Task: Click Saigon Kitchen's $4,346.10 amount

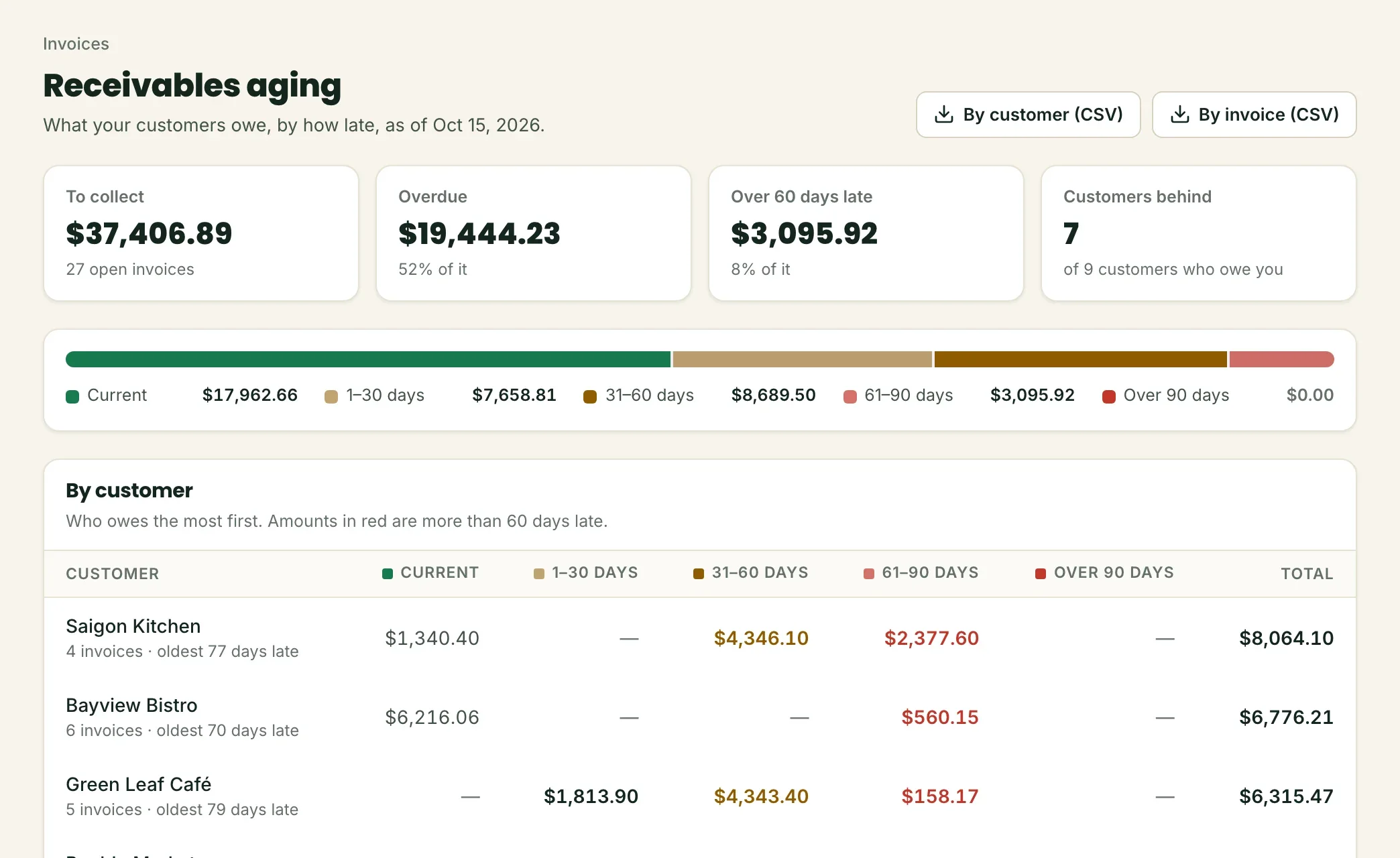Action: point(761,638)
